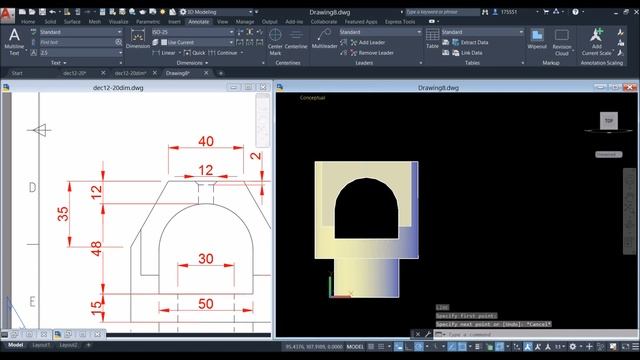Expand the Dimensions panel
This screenshot has width=640, height=360.
click(x=192, y=63)
